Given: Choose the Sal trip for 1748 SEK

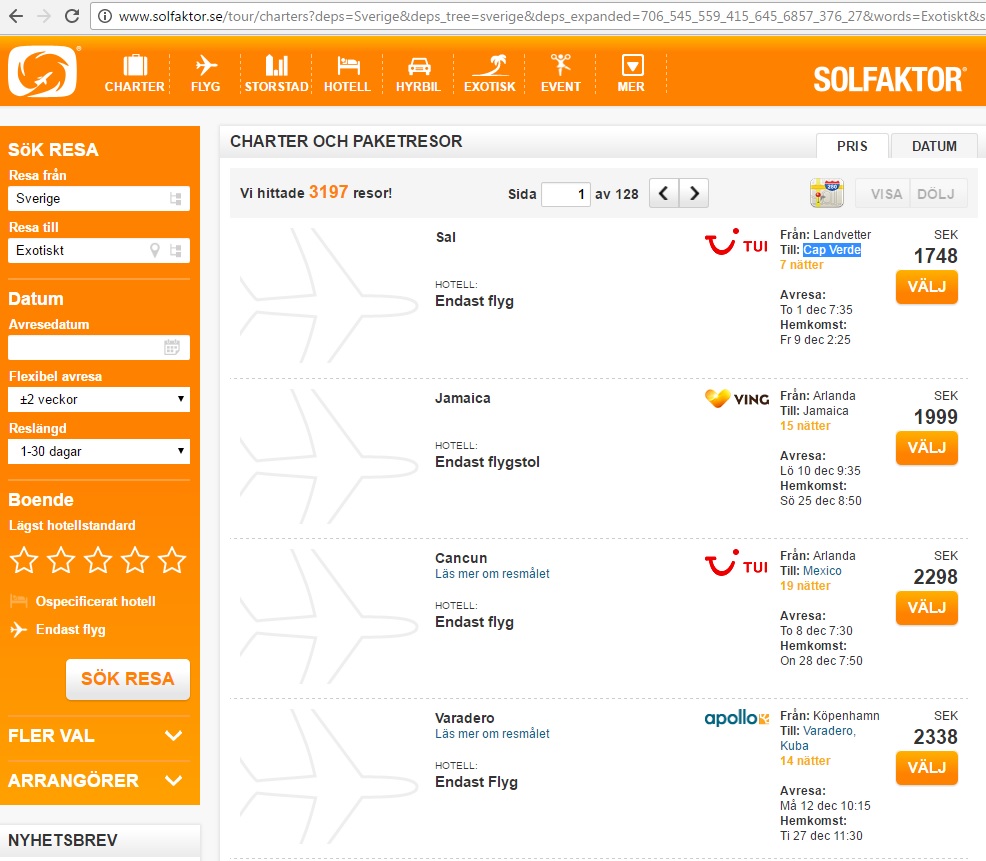Looking at the screenshot, I should [x=926, y=287].
